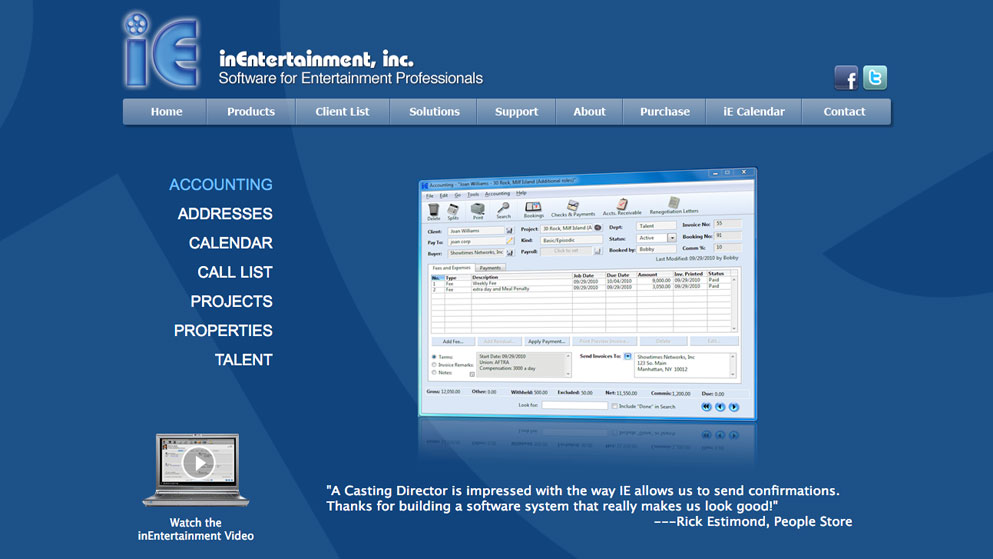The height and width of the screenshot is (559, 993).
Task: Click the Search magnifier toolbar icon
Action: [x=503, y=210]
